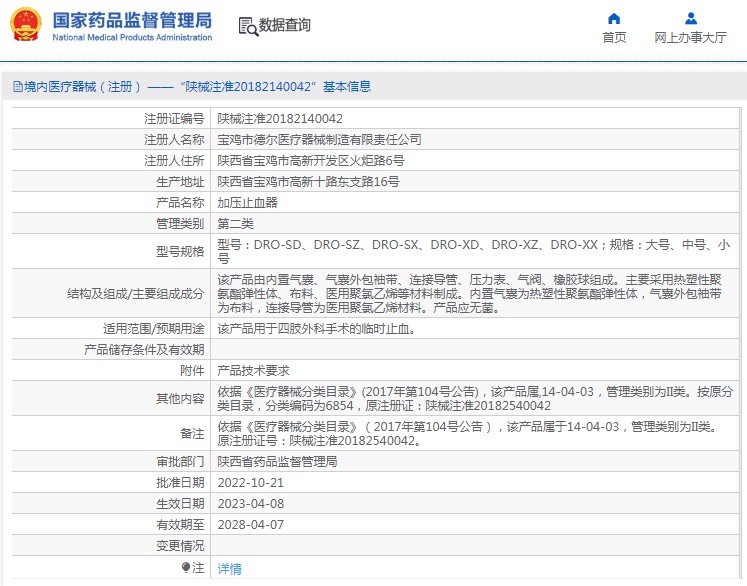Select approving department 陕西省药品监督管理局

277,462
